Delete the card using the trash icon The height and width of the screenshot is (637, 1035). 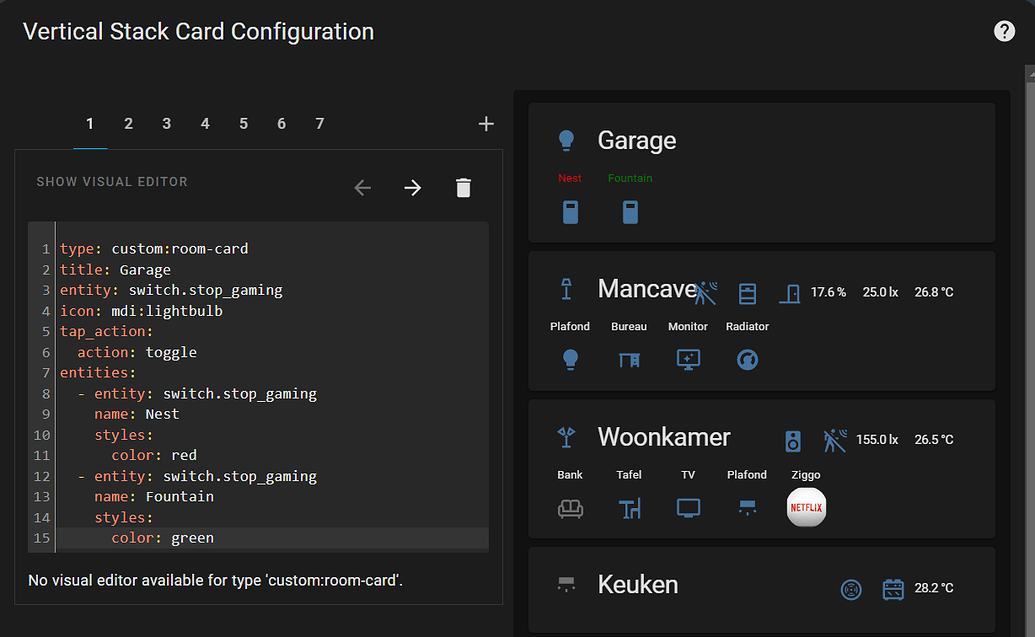463,188
